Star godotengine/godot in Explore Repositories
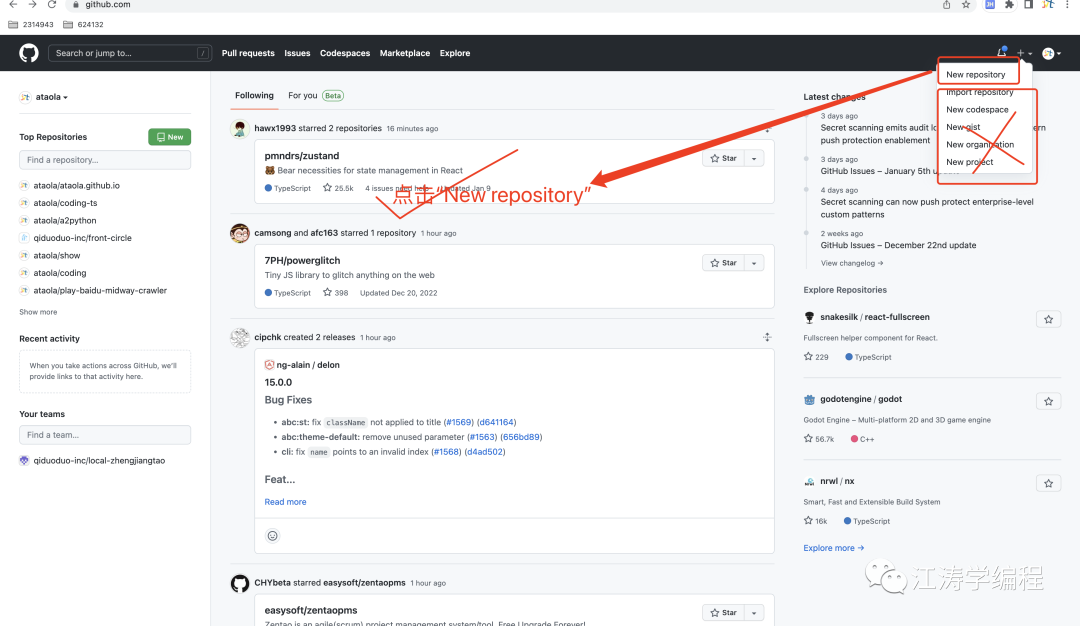The height and width of the screenshot is (626, 1080). tap(1048, 401)
